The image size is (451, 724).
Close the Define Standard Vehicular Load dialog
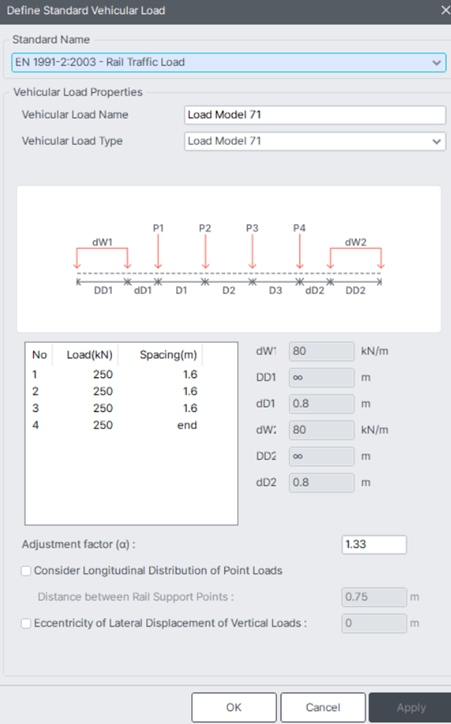pos(445,10)
